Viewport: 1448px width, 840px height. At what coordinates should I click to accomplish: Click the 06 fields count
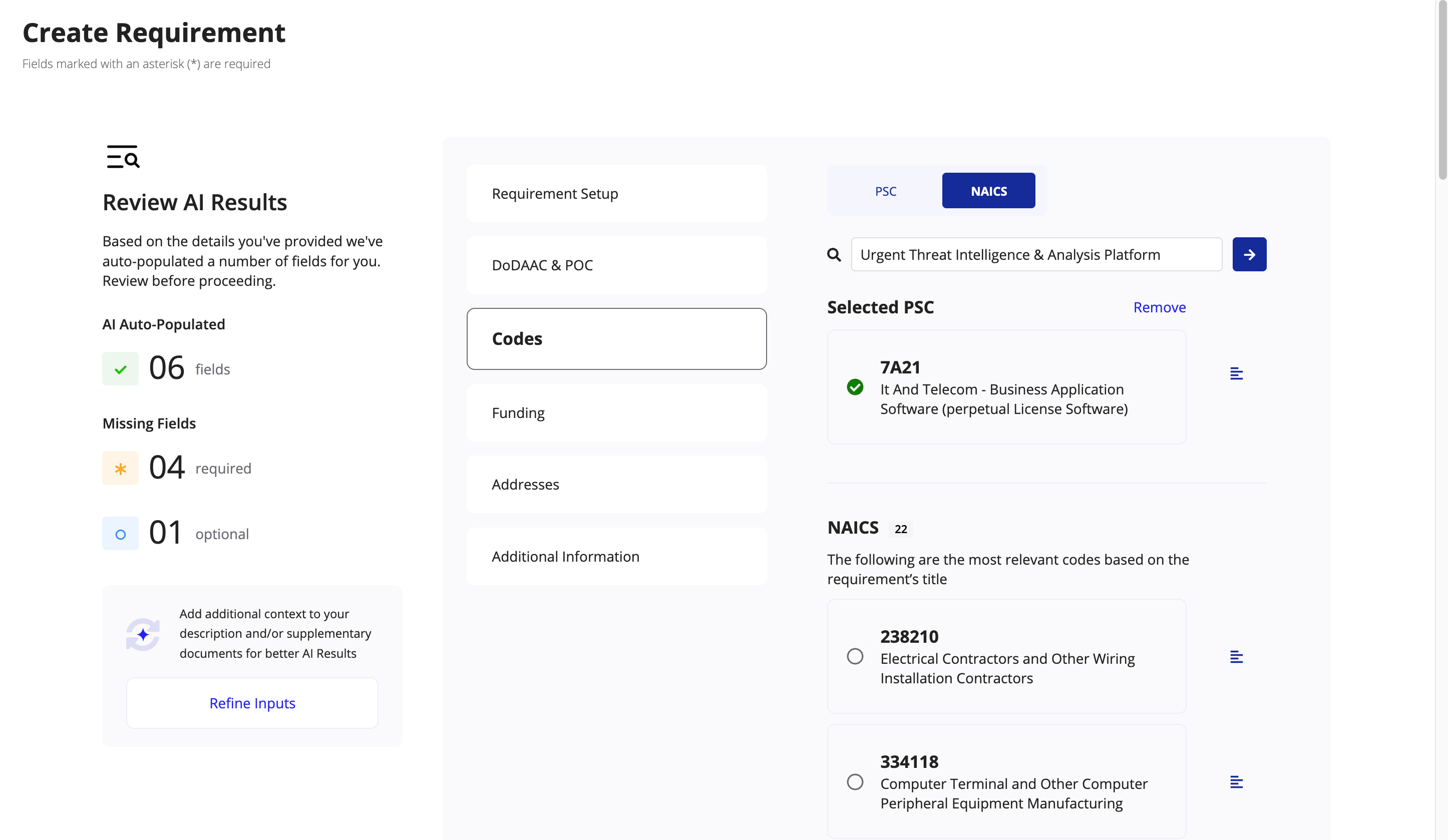pos(167,368)
